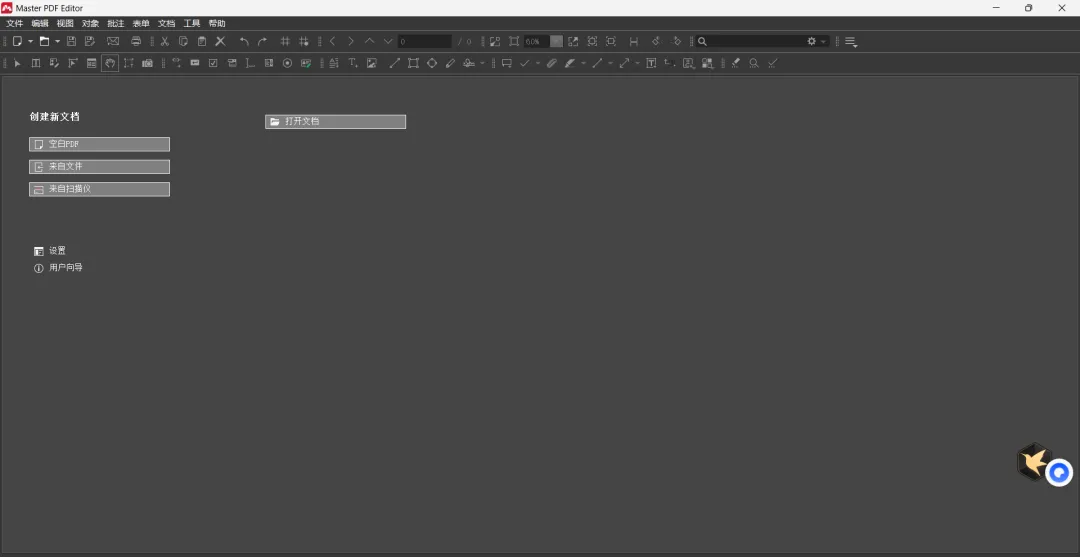Click the new document icon
Image resolution: width=1080 pixels, height=557 pixels.
point(17,41)
